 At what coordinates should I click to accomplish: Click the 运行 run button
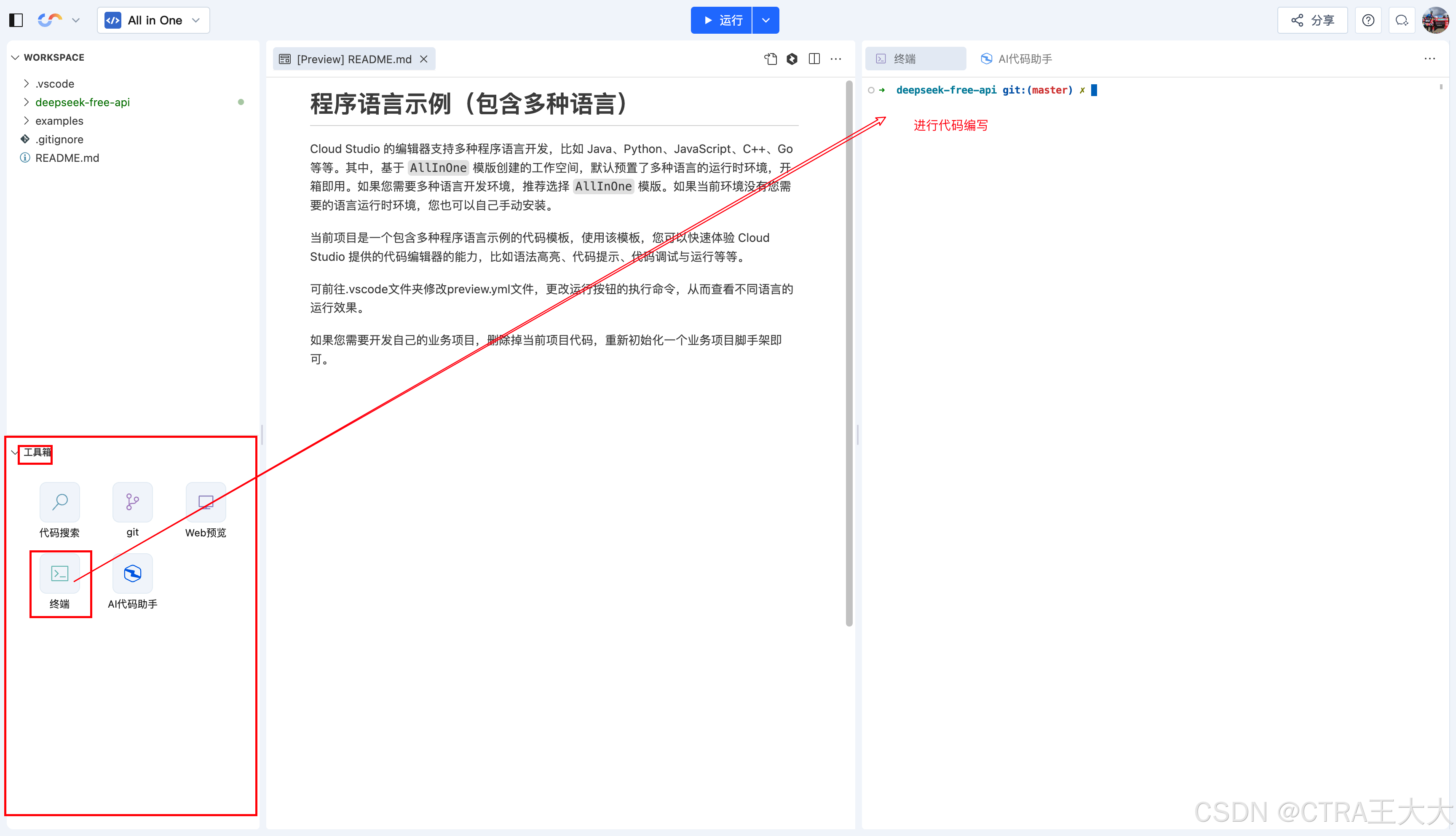[721, 21]
